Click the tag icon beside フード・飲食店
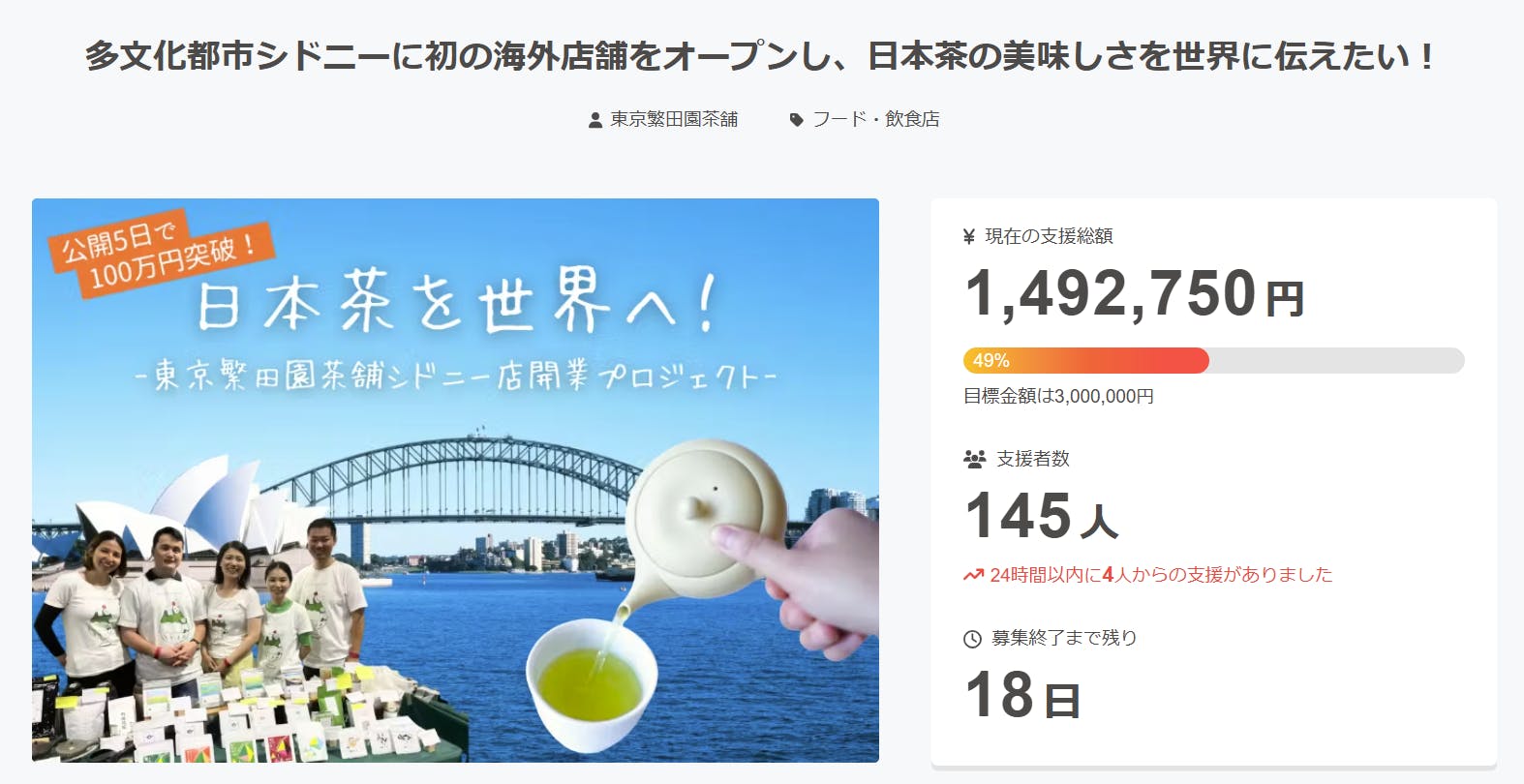Viewport: 1524px width, 784px height. click(796, 120)
